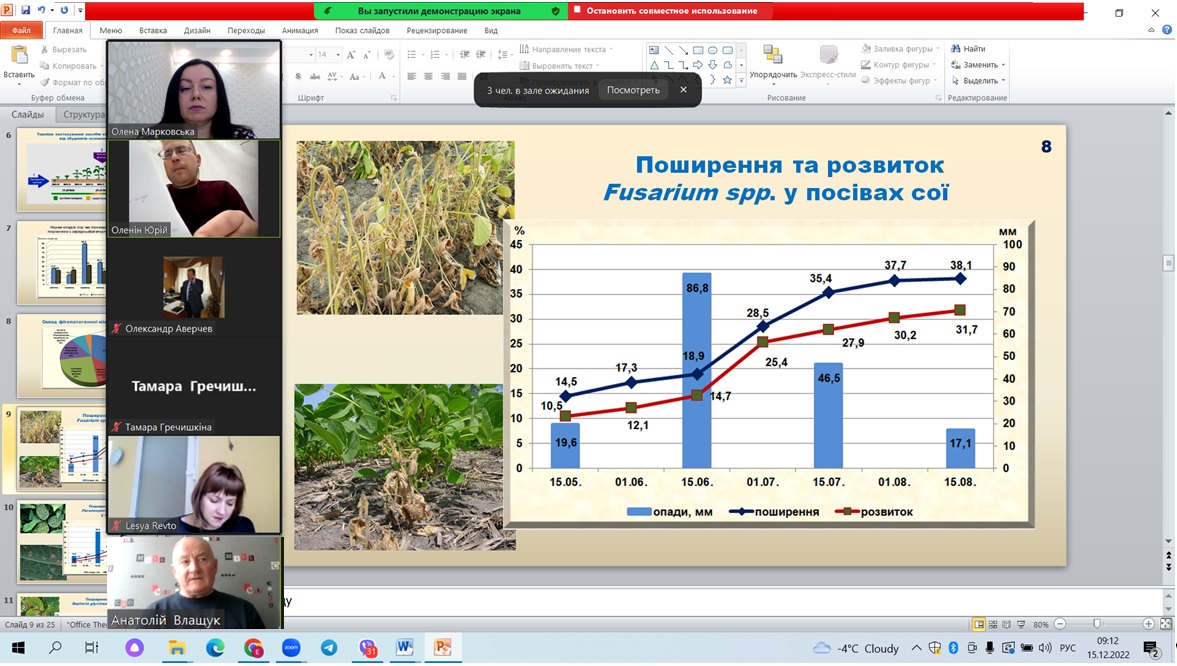Align text left in the paragraph group
The height and width of the screenshot is (666, 1177).
pyautogui.click(x=411, y=76)
